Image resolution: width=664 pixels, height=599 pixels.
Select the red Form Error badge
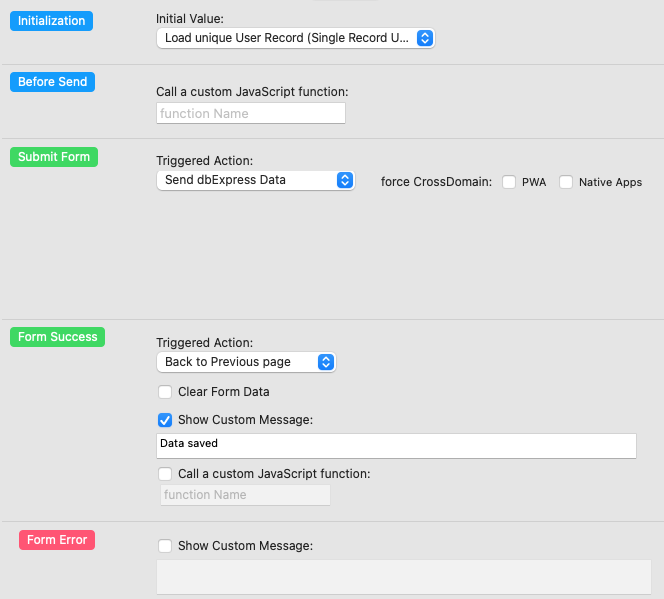57,540
